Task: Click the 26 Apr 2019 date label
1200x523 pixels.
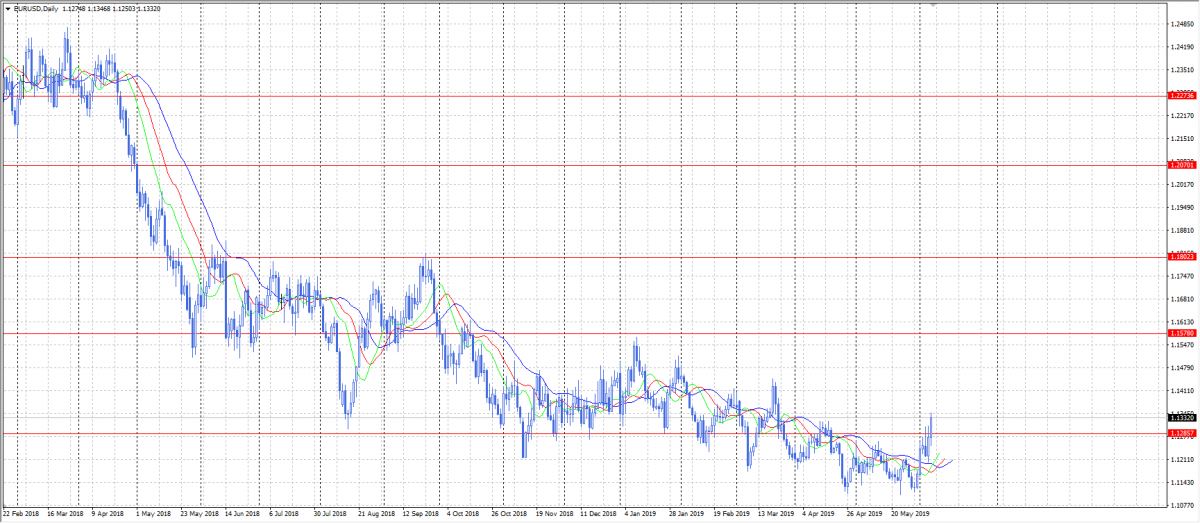Action: coord(863,514)
